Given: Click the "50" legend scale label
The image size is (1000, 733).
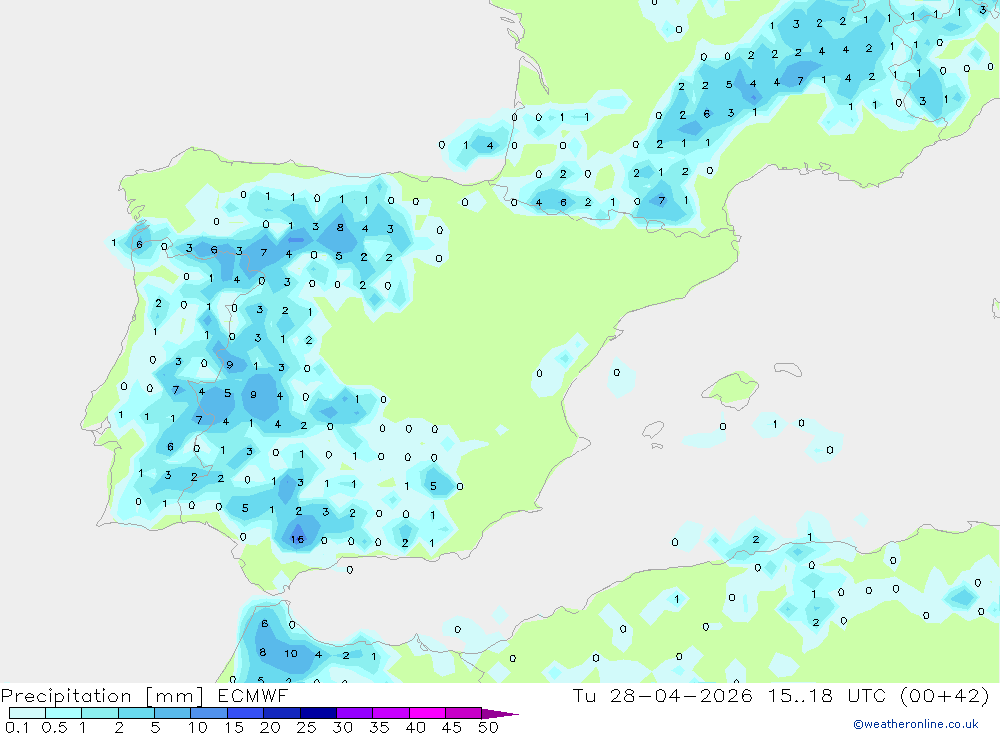Looking at the screenshot, I should point(488,727).
